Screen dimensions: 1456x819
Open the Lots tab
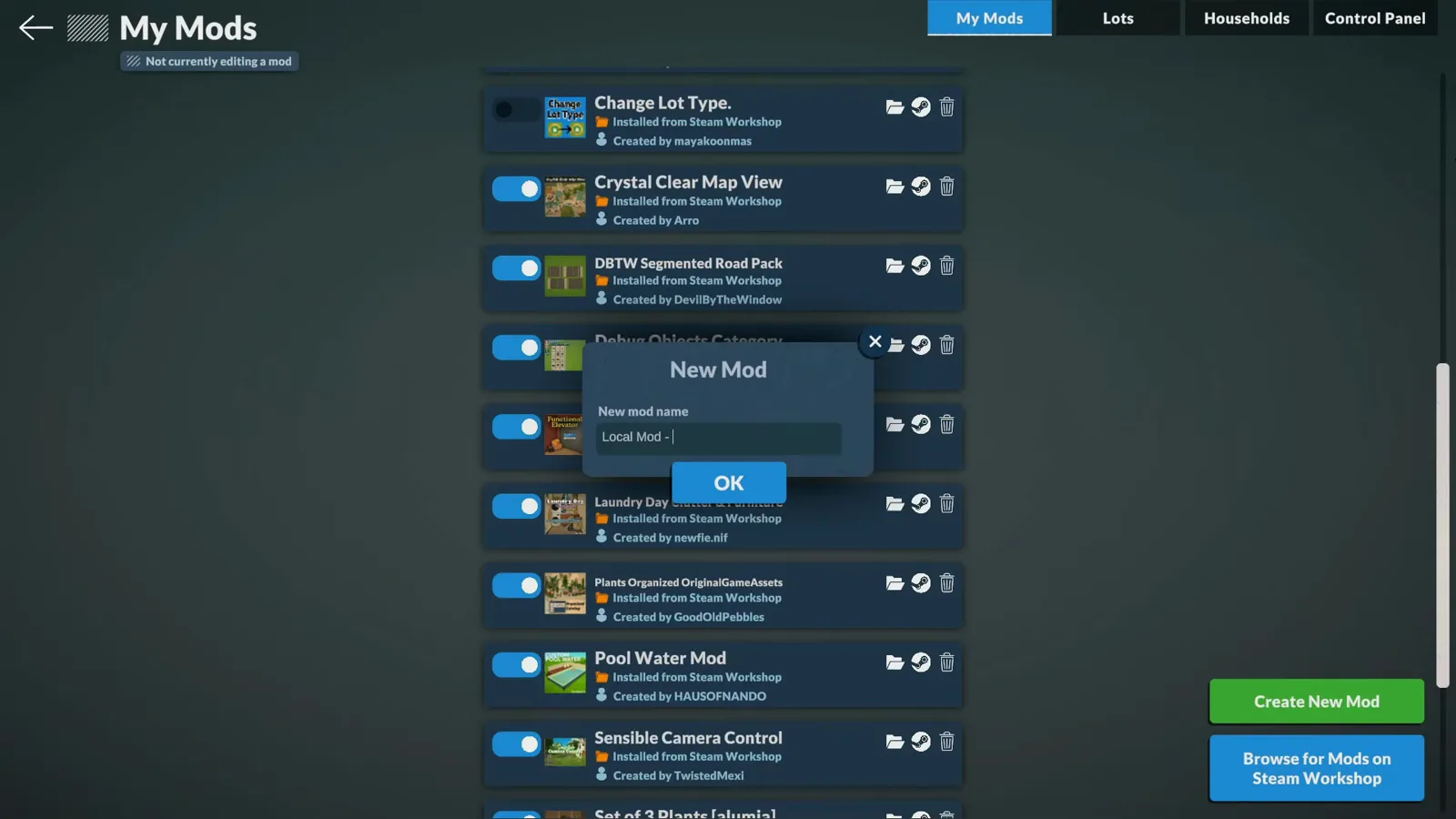(x=1117, y=18)
